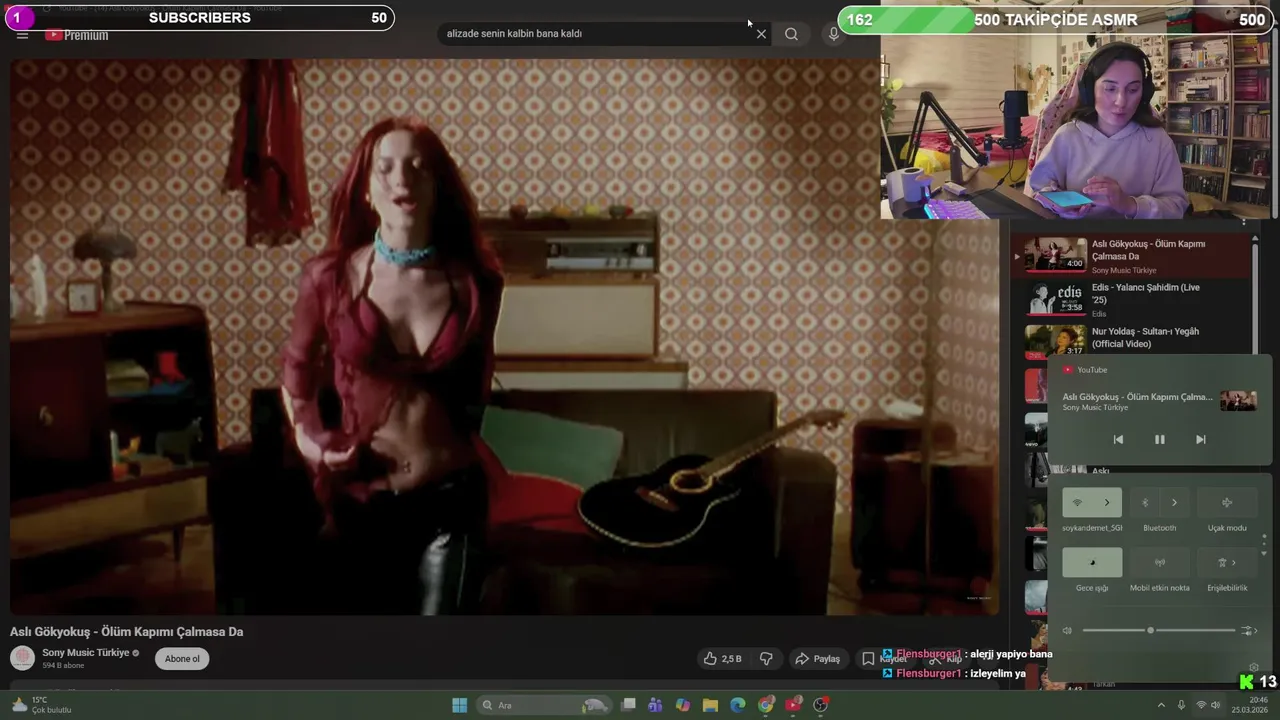
Task: Open the Sony Music Türkiye channel avatar
Action: pos(22,658)
